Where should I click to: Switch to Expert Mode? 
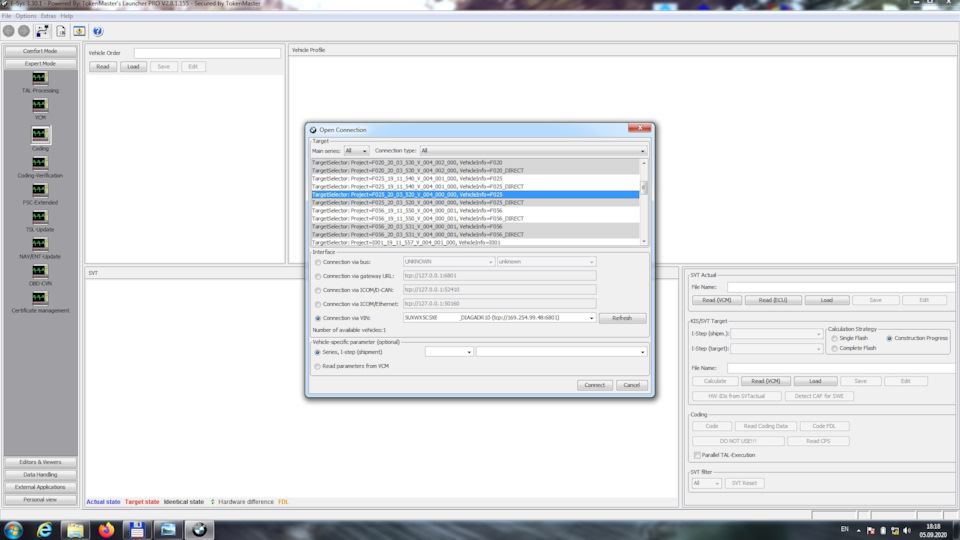tap(40, 64)
